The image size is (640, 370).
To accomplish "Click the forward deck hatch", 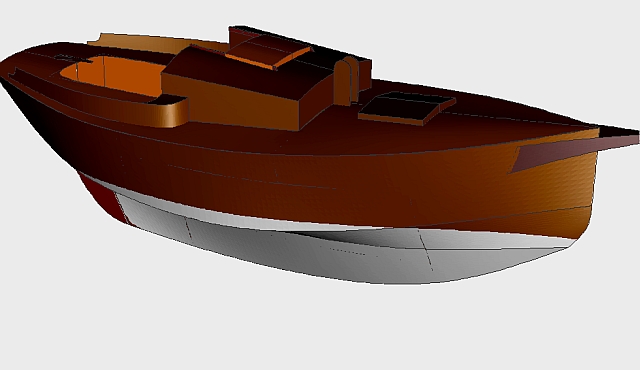I will [x=407, y=107].
